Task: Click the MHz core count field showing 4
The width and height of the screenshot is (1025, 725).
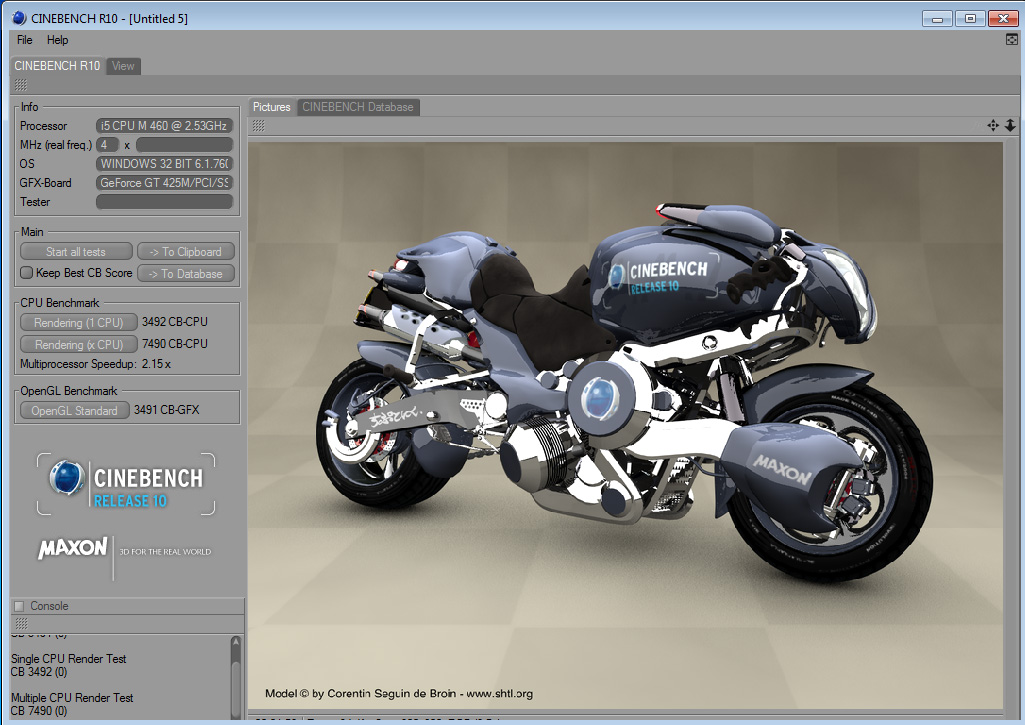Action: point(108,145)
